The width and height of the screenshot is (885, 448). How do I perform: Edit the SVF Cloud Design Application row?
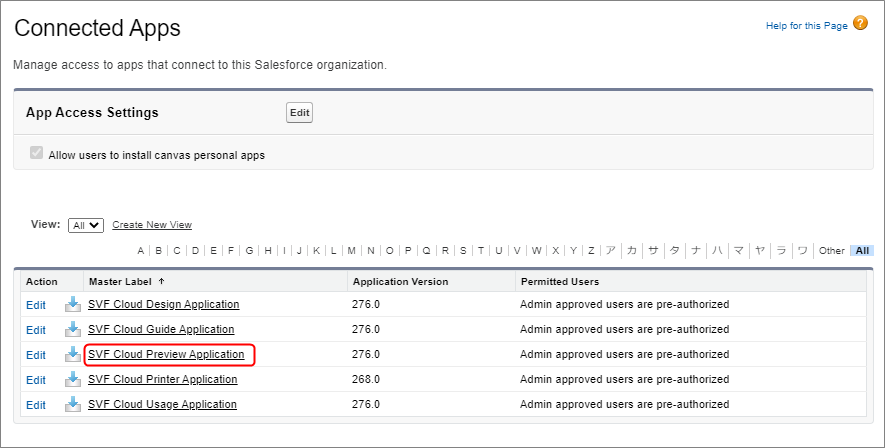pos(36,305)
